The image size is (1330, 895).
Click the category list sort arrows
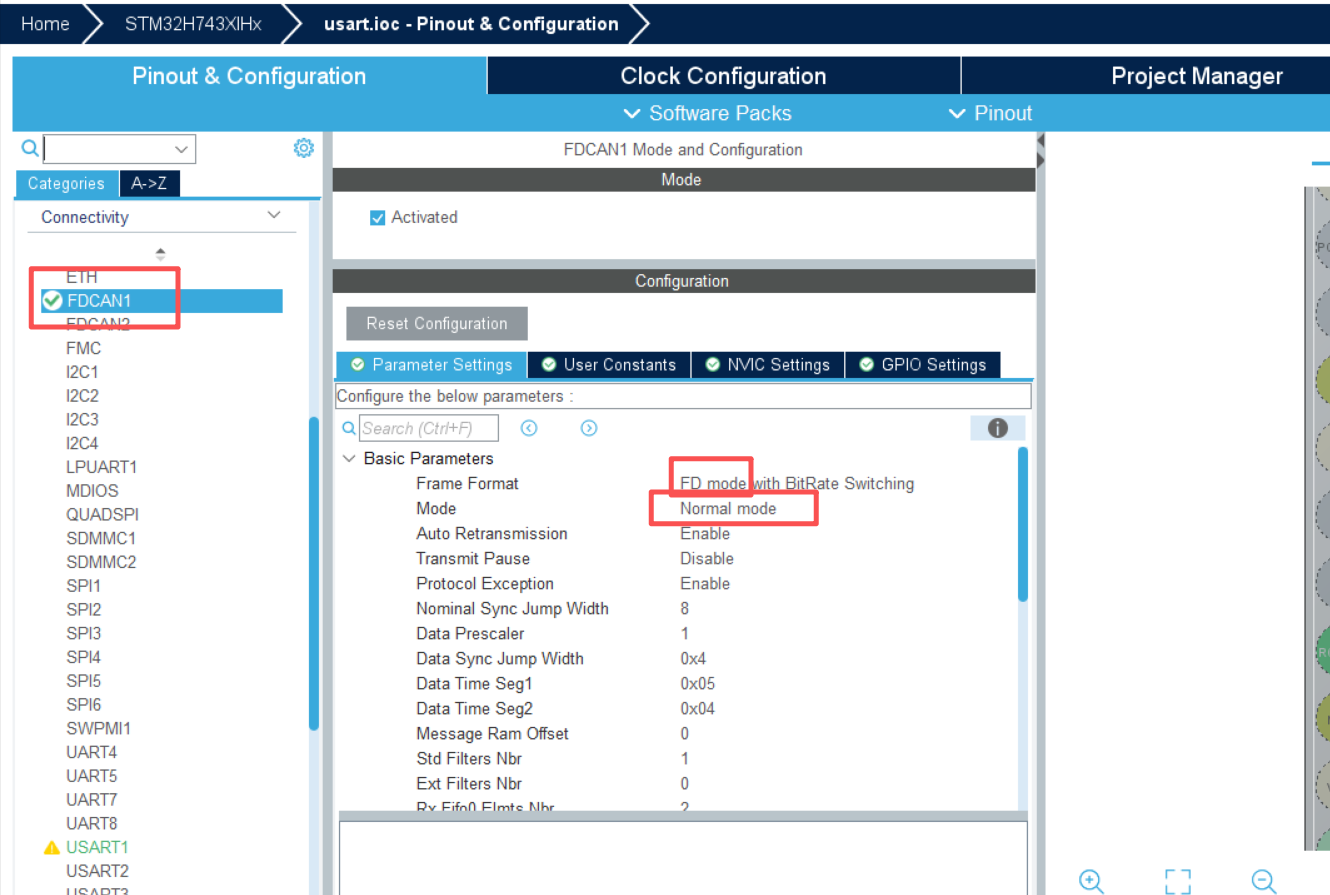tap(160, 254)
